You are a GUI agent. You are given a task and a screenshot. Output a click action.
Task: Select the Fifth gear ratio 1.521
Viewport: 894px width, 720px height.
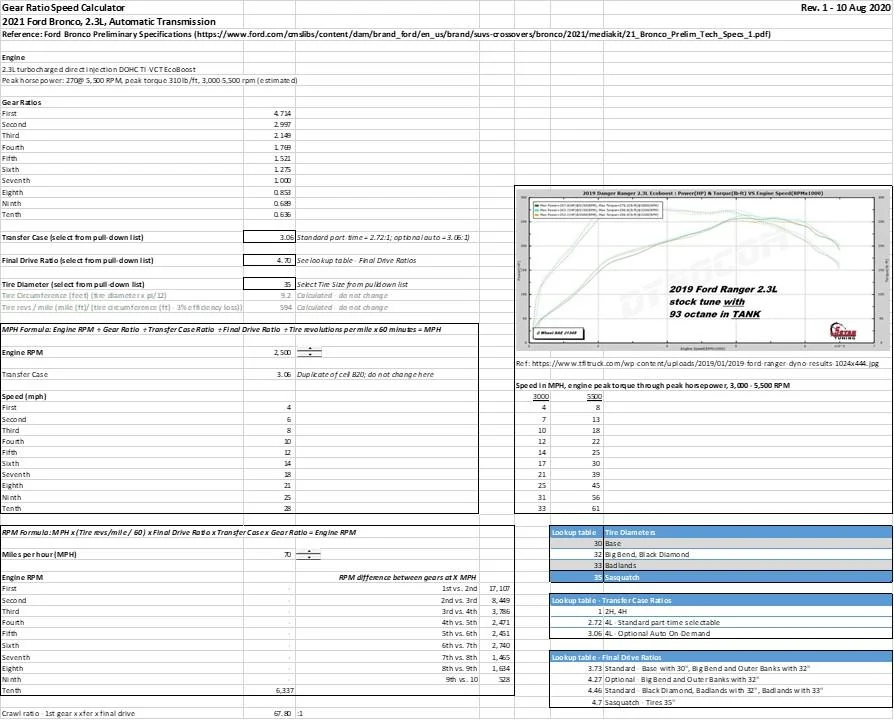(269, 158)
